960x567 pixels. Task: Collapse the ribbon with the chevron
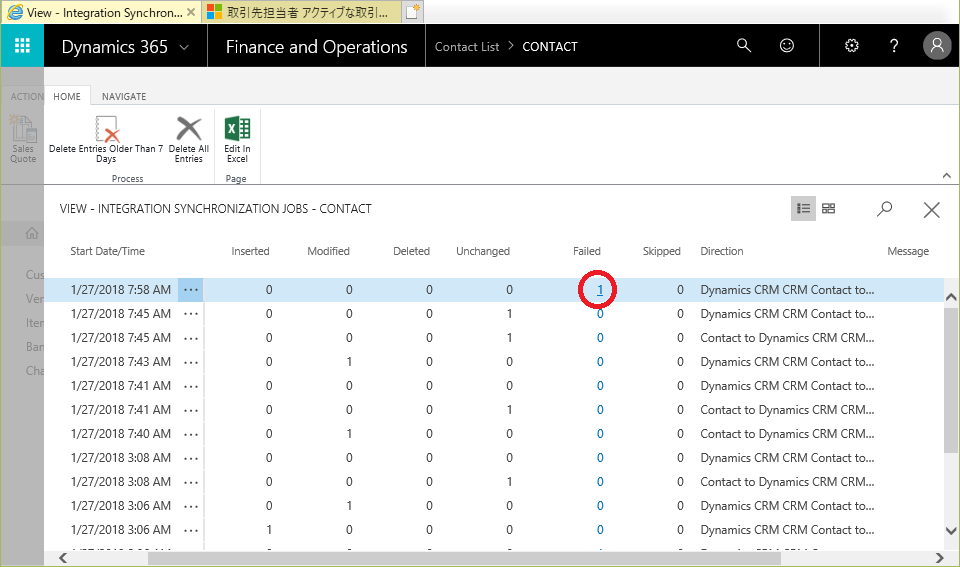947,176
